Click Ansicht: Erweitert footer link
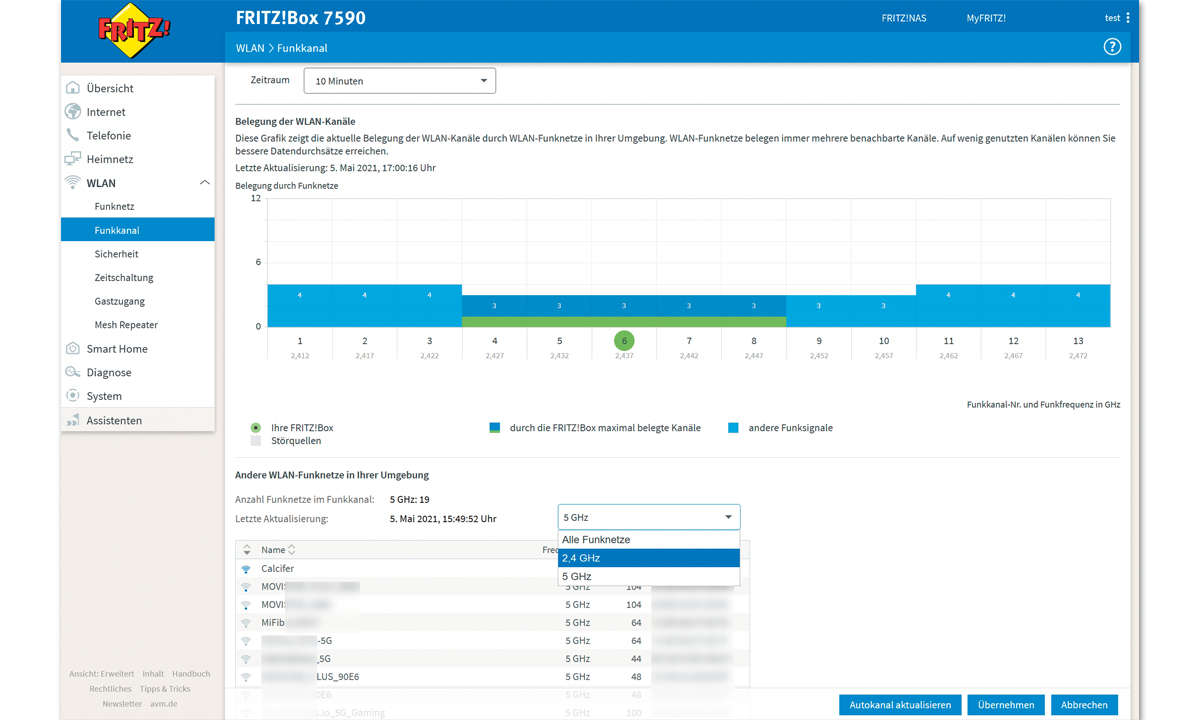This screenshot has width=1200, height=720. pos(102,674)
